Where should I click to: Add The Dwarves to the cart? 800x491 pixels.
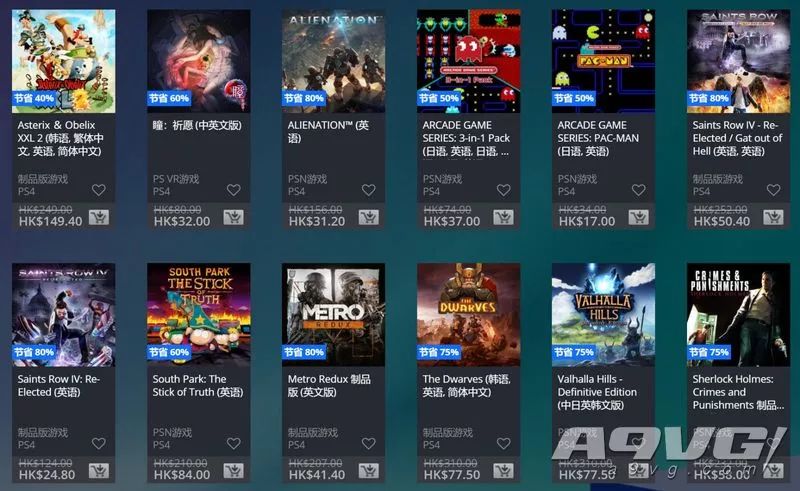[x=503, y=471]
